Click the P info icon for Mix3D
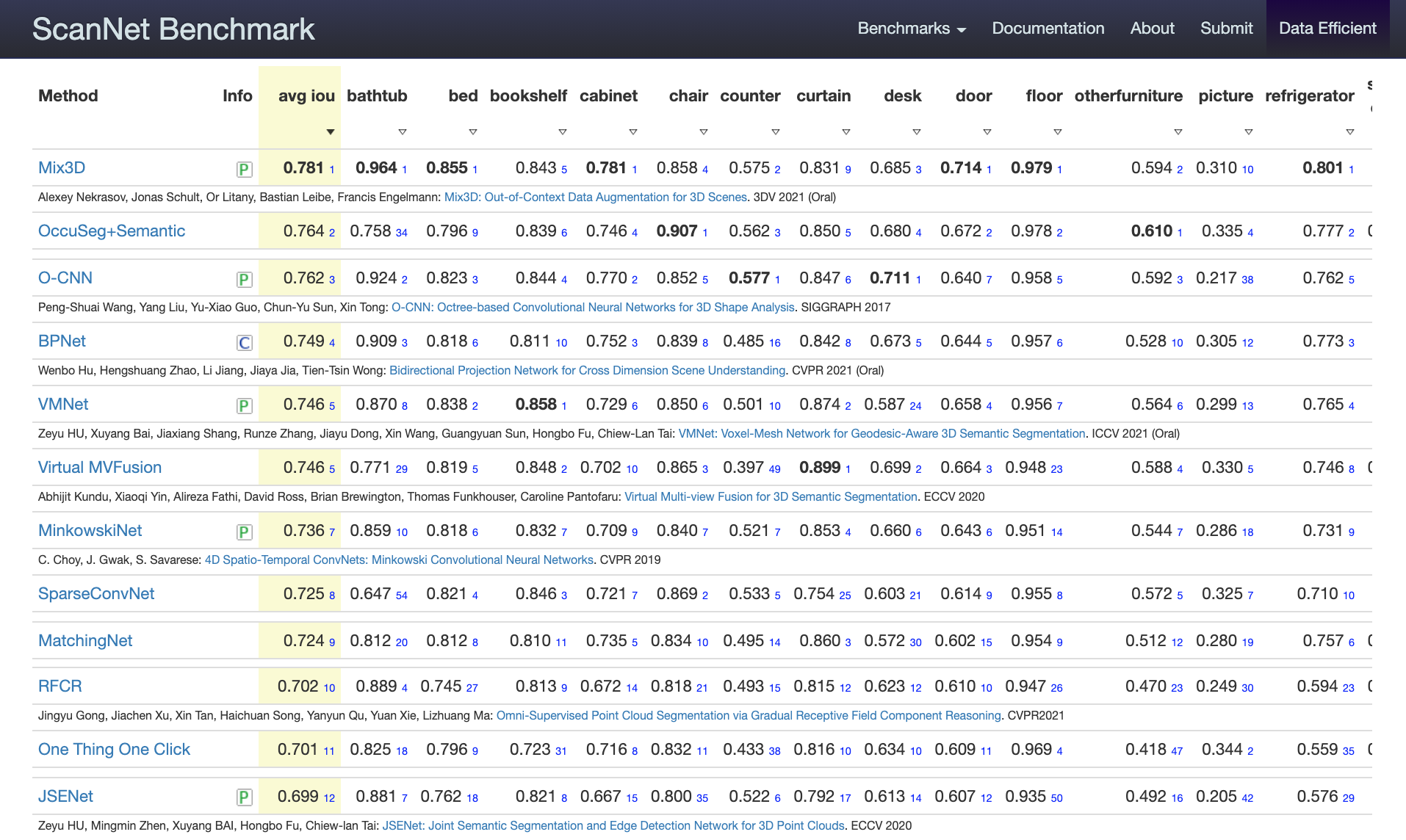The image size is (1406, 840). click(x=245, y=170)
